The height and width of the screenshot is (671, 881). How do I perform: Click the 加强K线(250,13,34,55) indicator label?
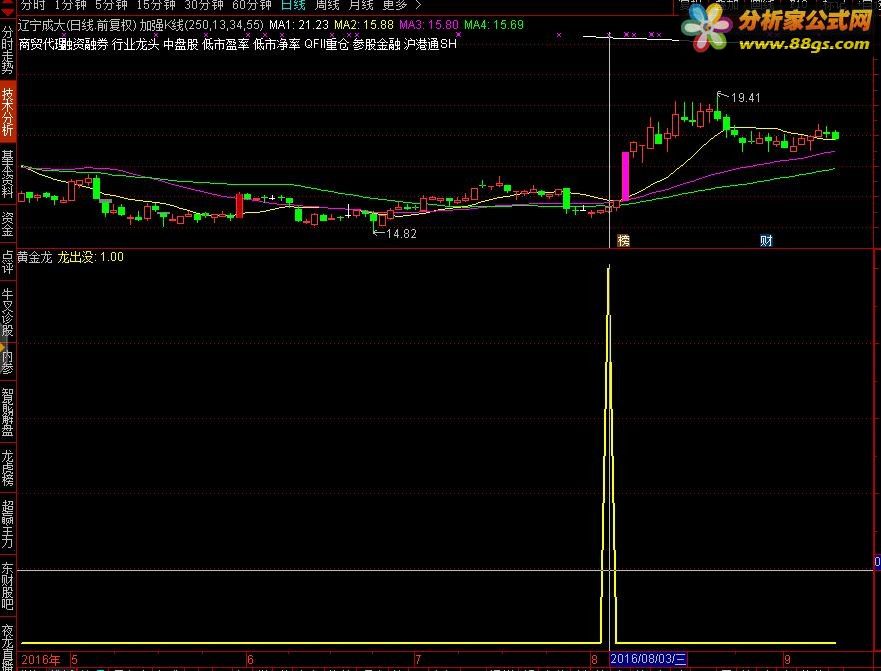pyautogui.click(x=201, y=25)
